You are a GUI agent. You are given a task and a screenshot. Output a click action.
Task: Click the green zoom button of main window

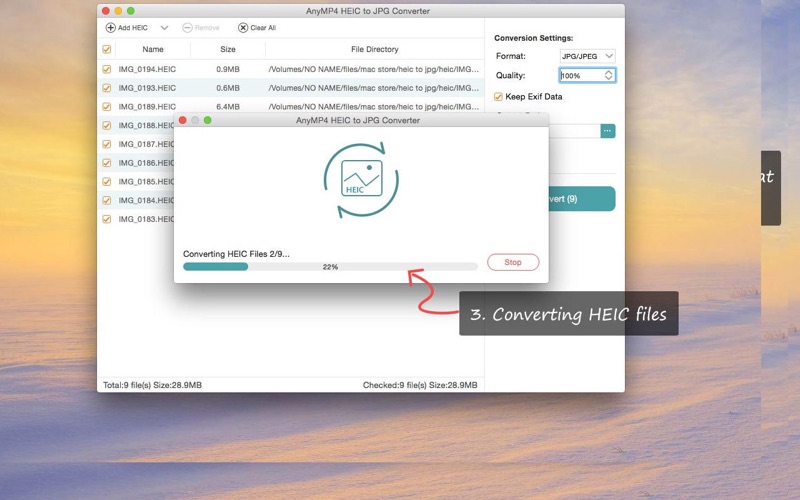pos(131,11)
